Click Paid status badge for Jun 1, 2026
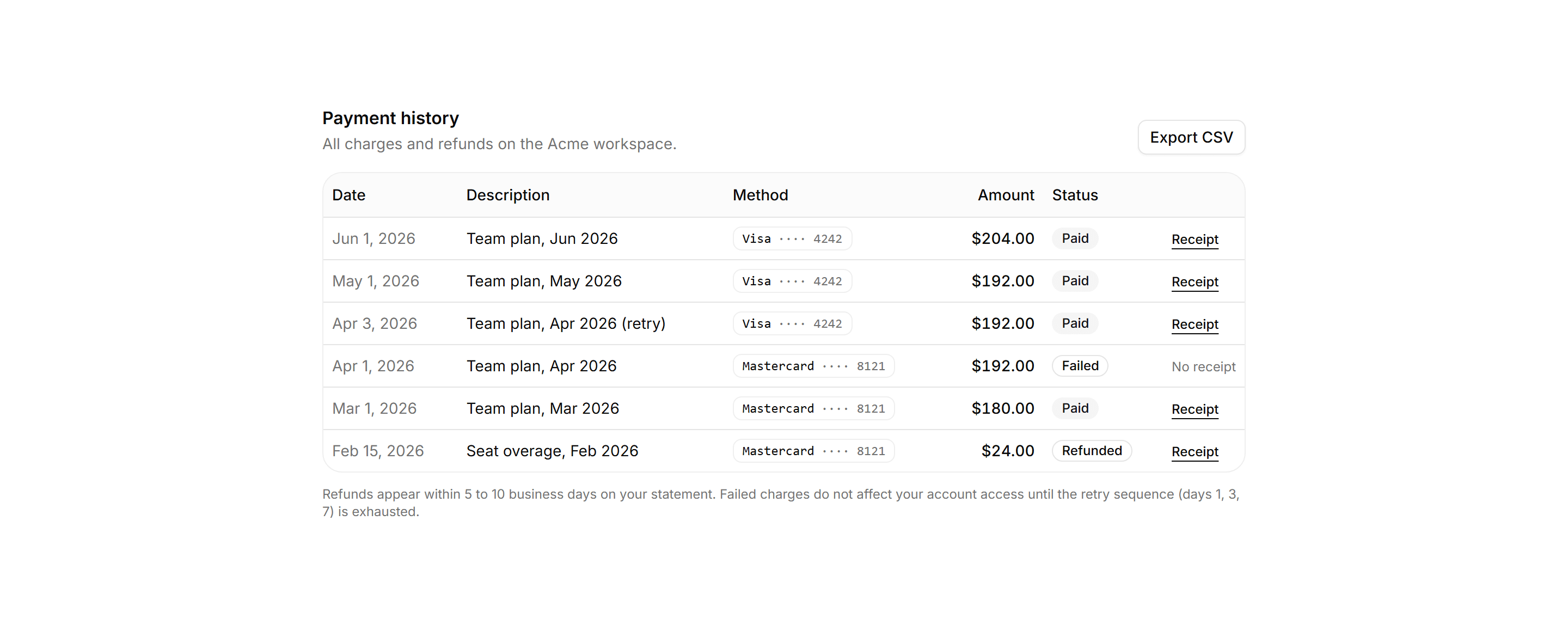 1075,238
